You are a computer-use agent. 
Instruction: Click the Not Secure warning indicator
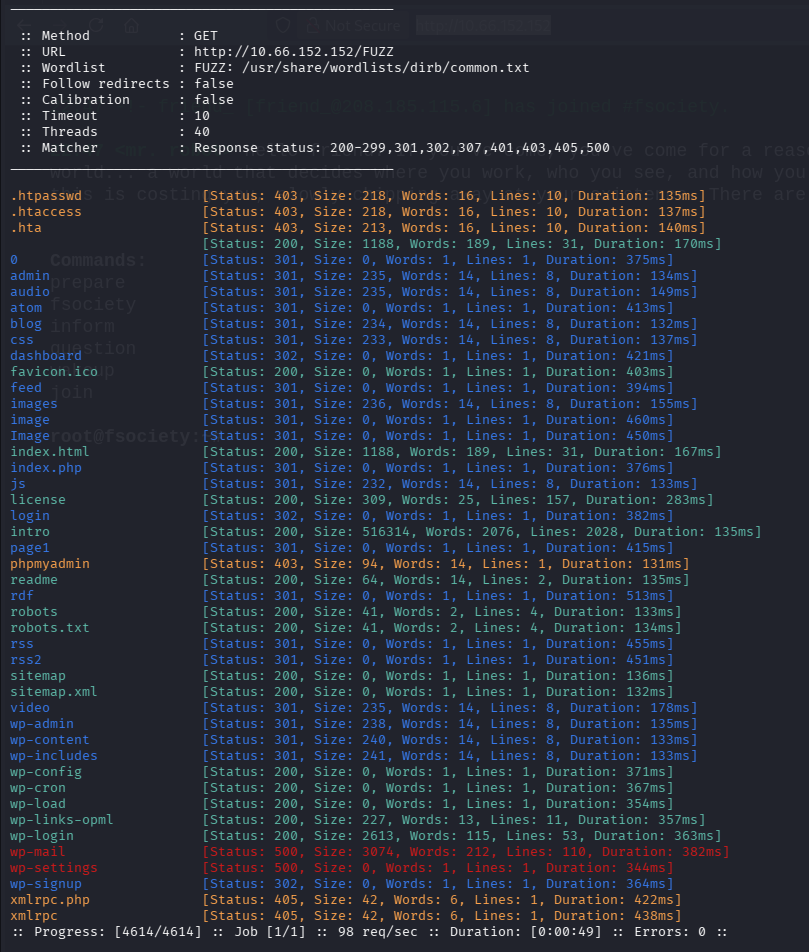point(355,25)
